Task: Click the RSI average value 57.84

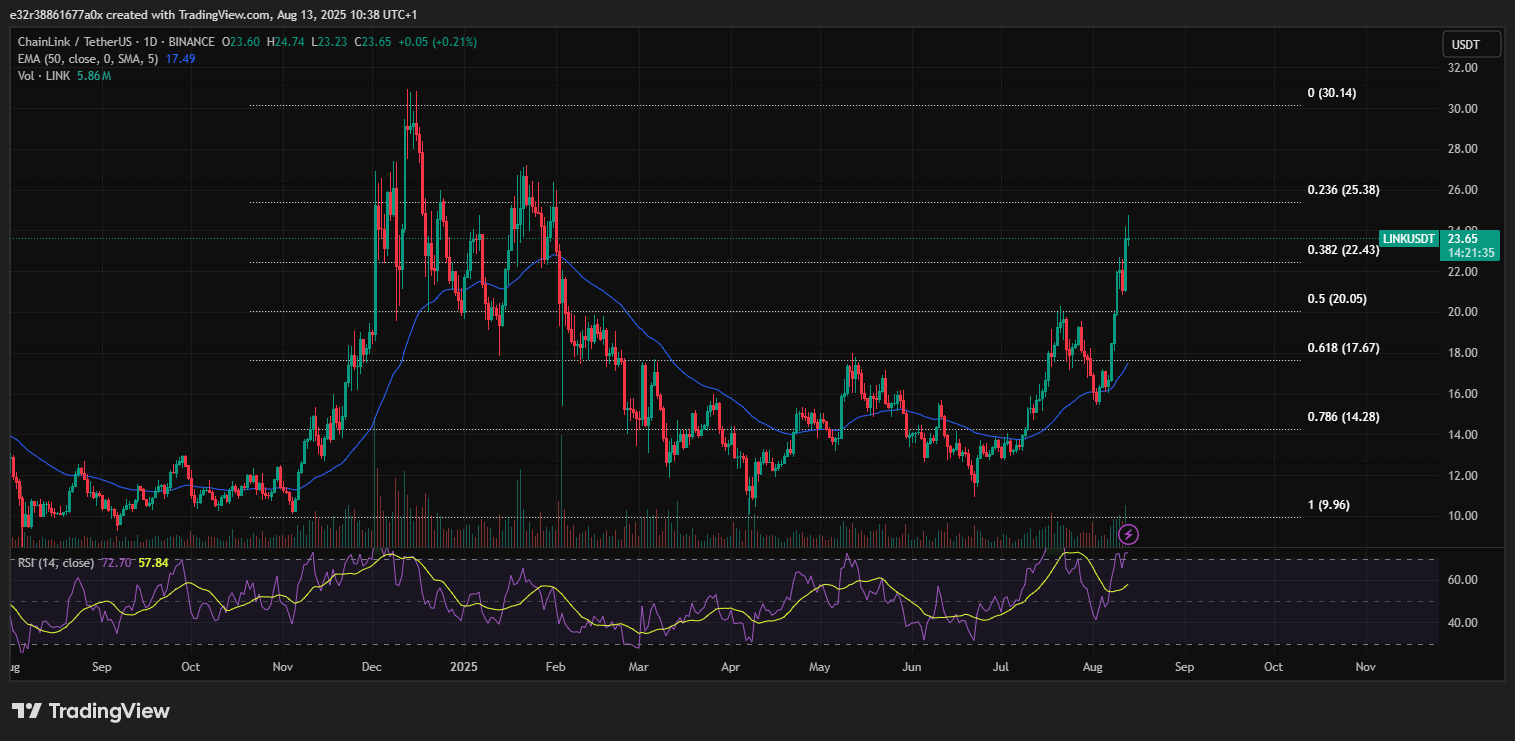Action: click(x=153, y=563)
